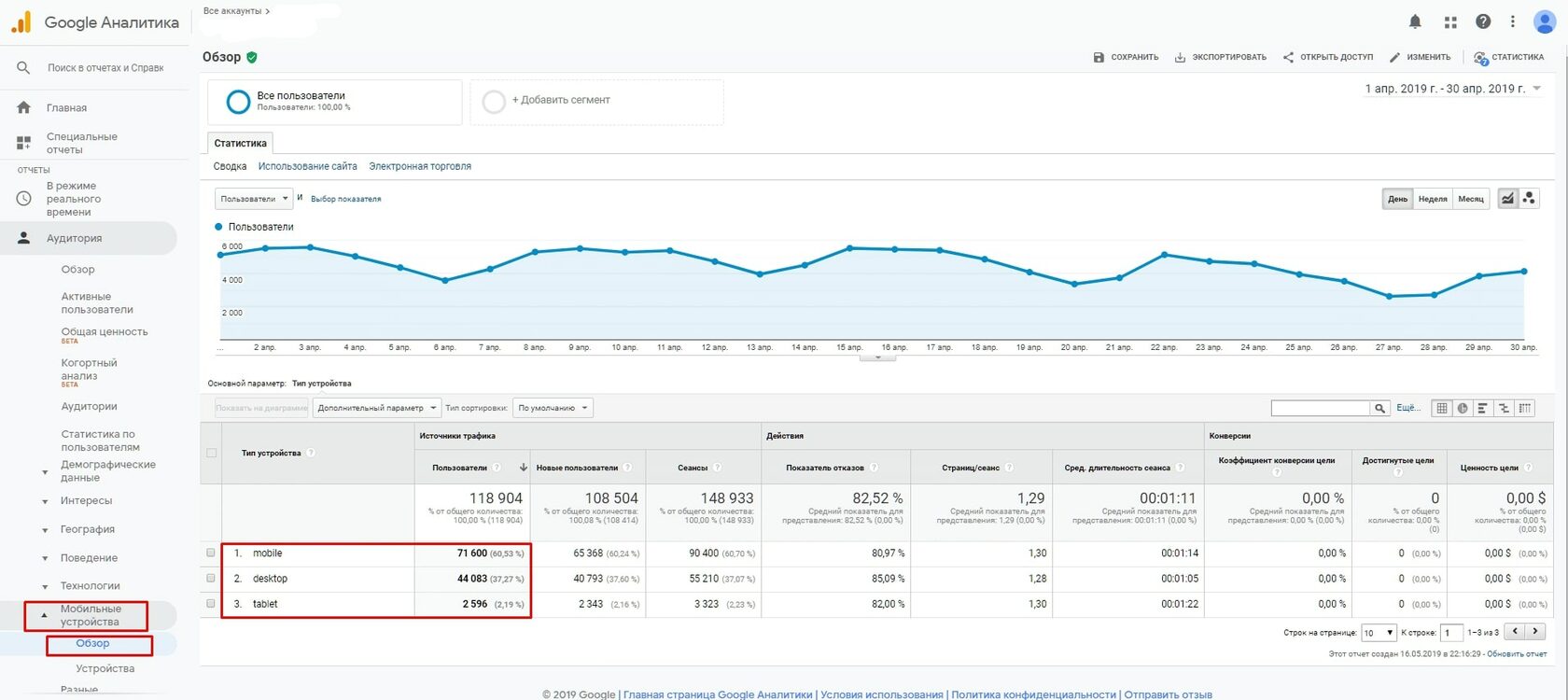Tick the checkbox for the desktop row
The image size is (1568, 700).
(211, 578)
